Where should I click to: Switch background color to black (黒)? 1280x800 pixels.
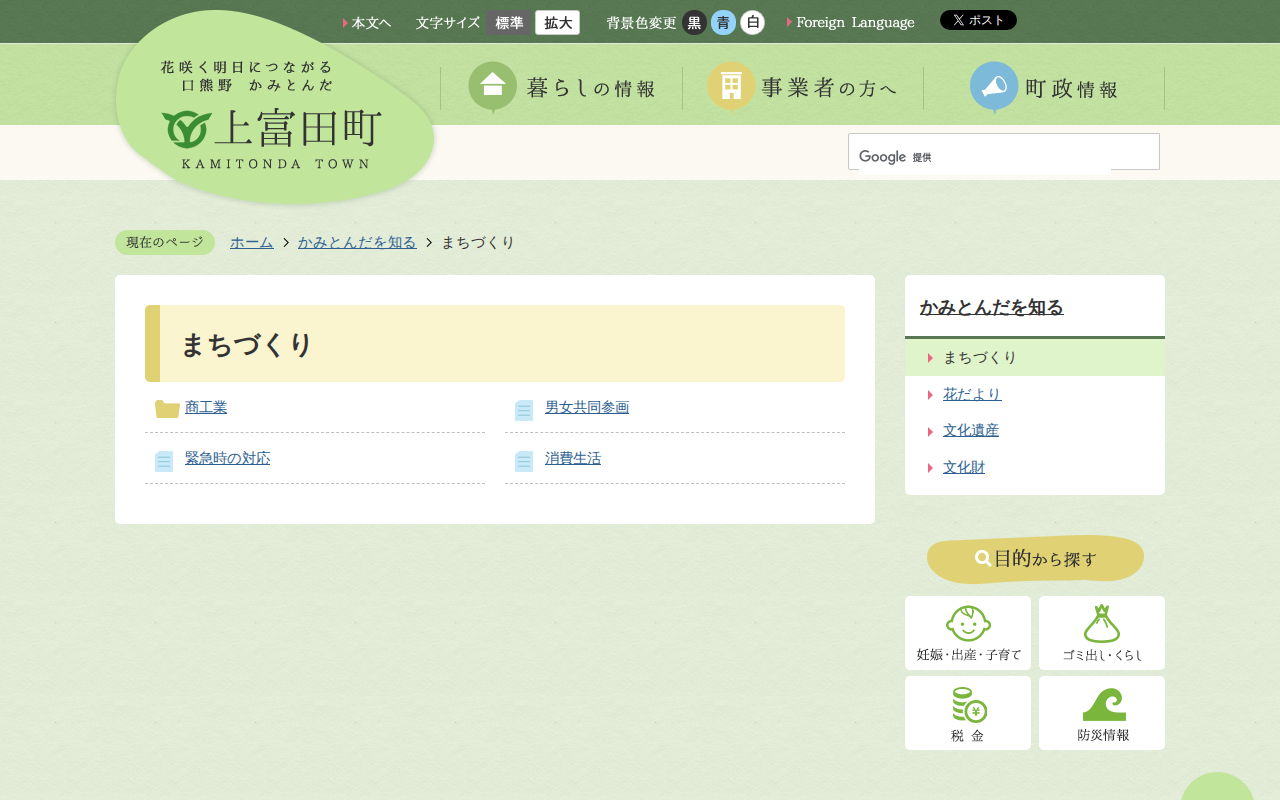pos(694,23)
